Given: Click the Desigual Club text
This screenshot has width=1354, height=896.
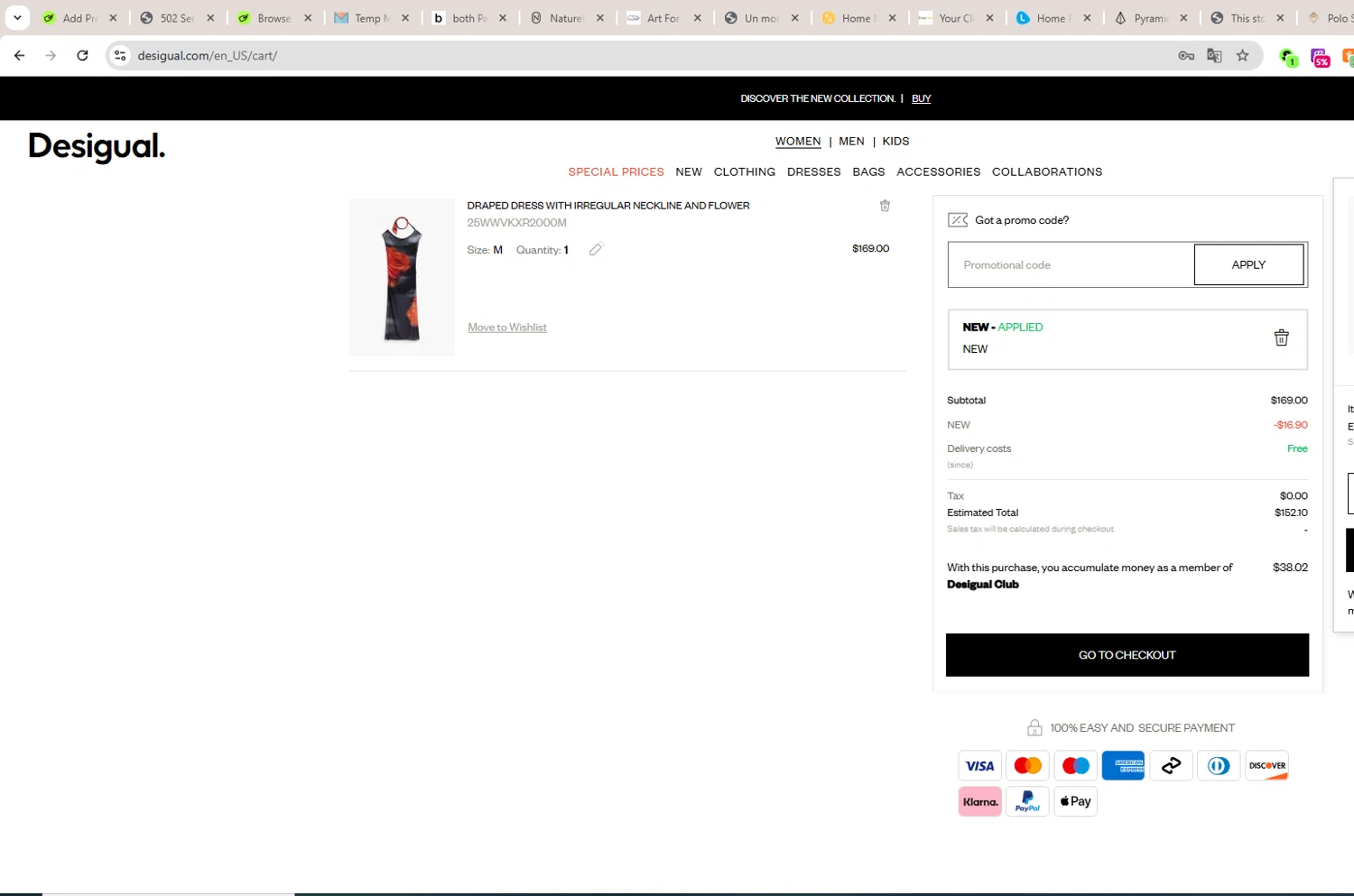Looking at the screenshot, I should [983, 585].
